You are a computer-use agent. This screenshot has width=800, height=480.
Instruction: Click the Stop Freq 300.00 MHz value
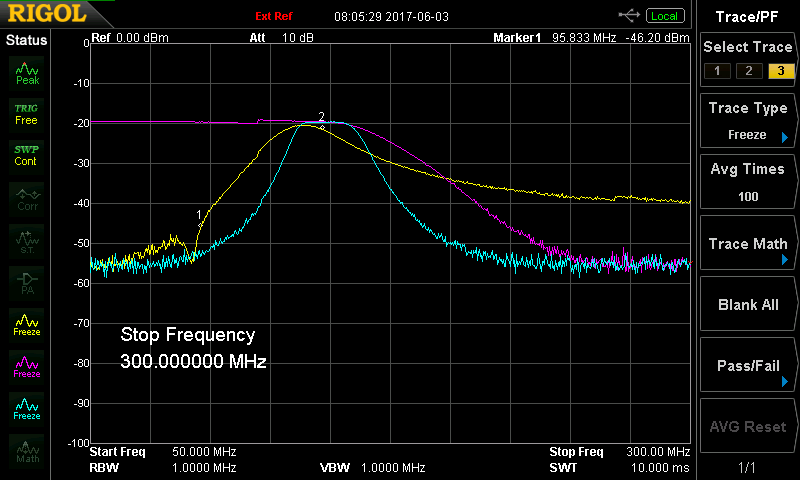(658, 452)
